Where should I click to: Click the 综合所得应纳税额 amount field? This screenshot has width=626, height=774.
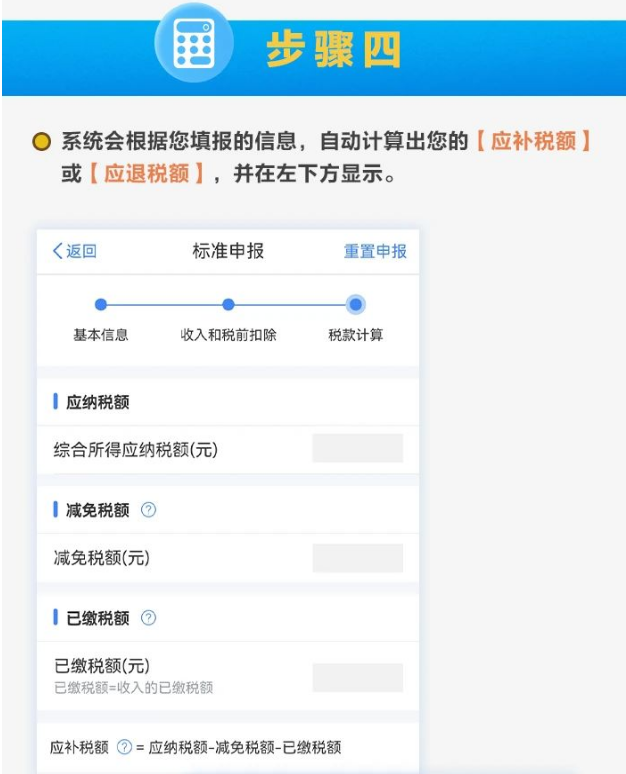pyautogui.click(x=358, y=448)
